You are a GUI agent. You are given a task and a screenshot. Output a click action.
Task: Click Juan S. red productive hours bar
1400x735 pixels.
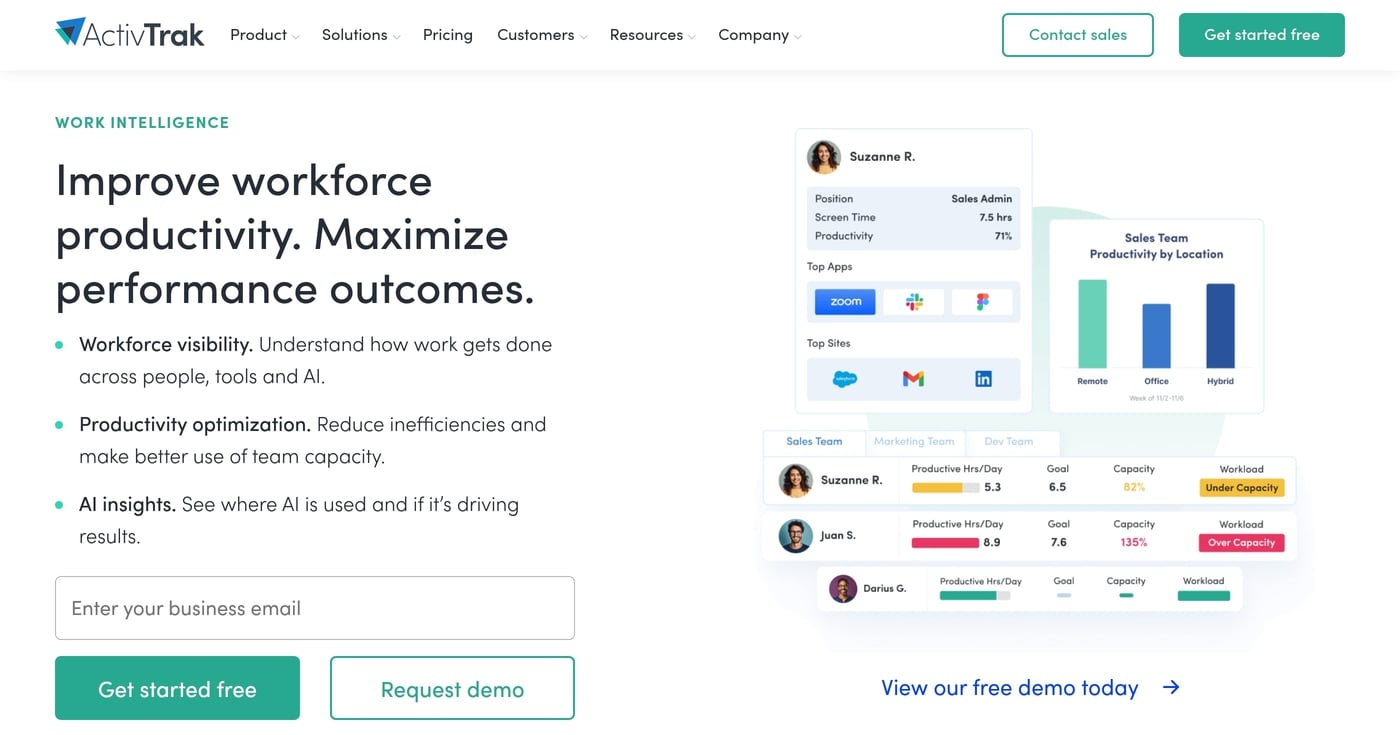tap(945, 543)
